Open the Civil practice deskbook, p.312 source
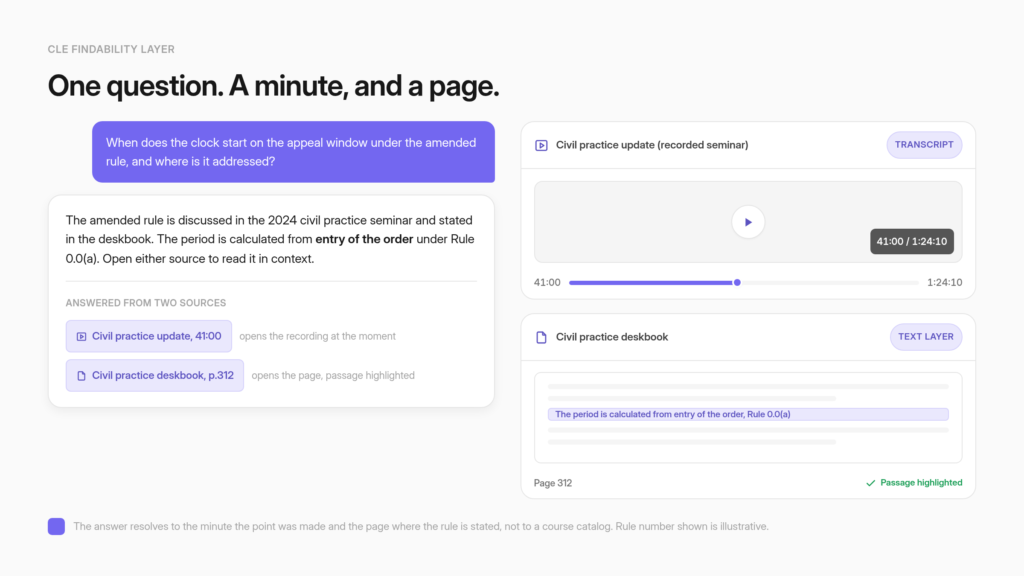This screenshot has width=1024, height=576. coord(155,376)
